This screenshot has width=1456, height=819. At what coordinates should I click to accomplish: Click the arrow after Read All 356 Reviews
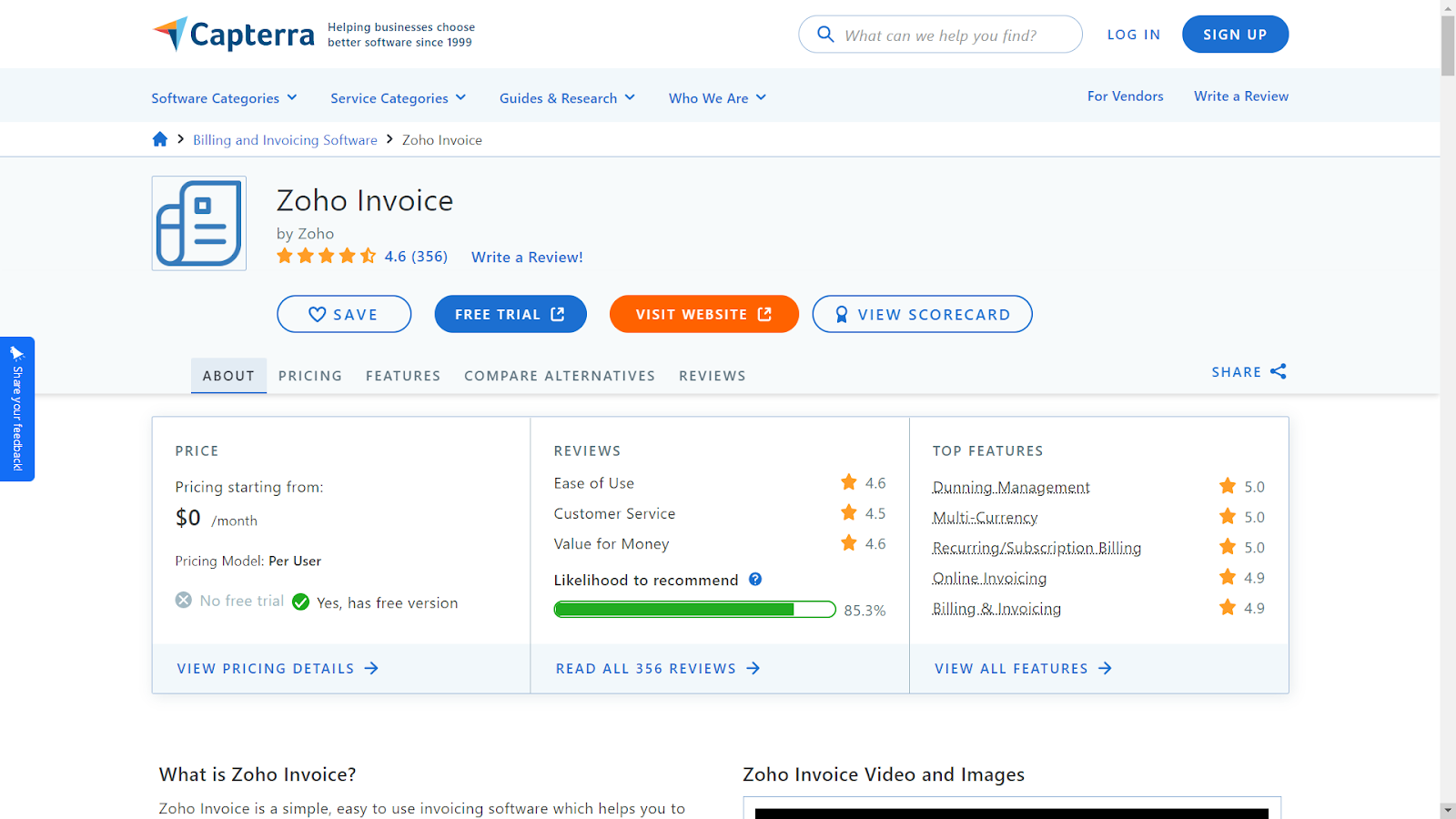753,668
